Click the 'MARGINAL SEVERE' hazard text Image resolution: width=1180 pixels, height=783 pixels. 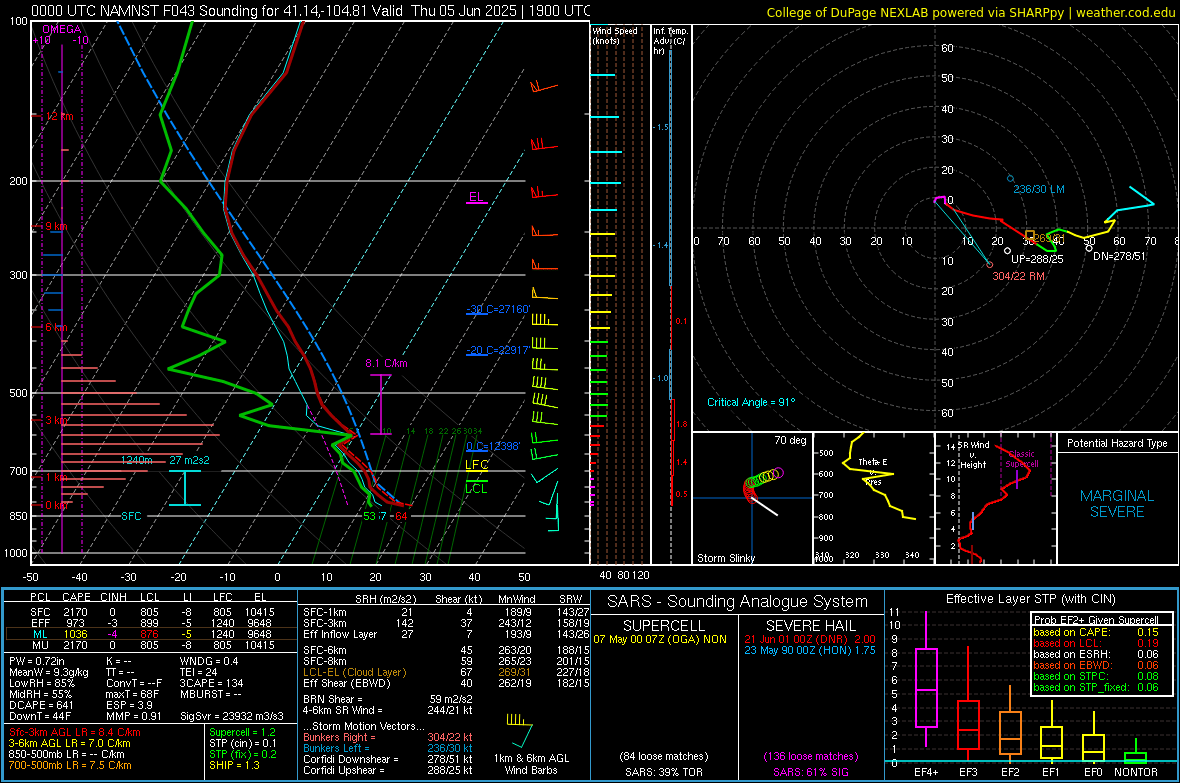click(x=1117, y=504)
